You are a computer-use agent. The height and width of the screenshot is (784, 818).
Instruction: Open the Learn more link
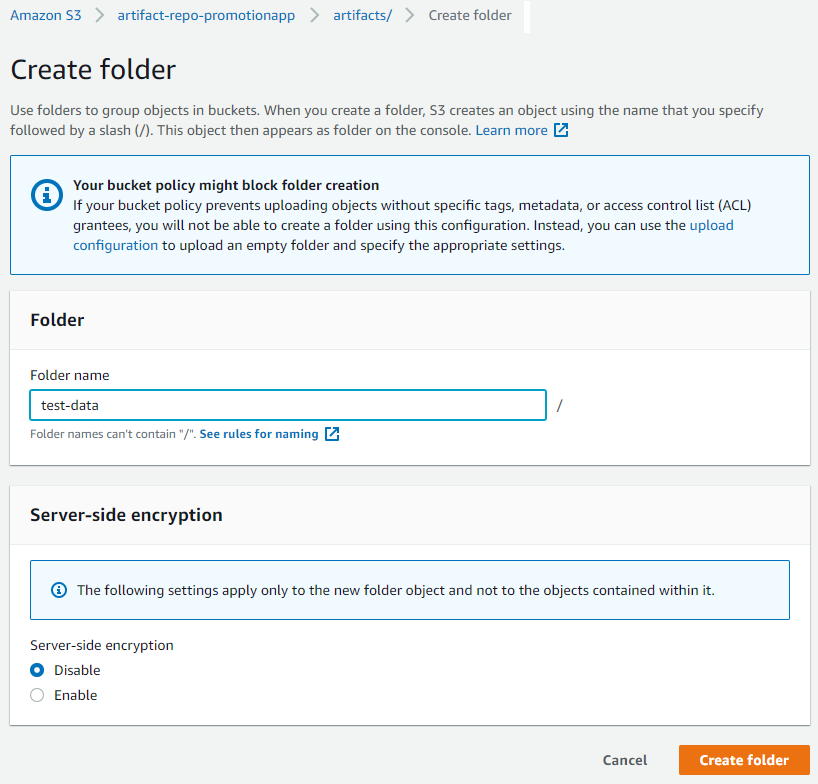tap(511, 130)
